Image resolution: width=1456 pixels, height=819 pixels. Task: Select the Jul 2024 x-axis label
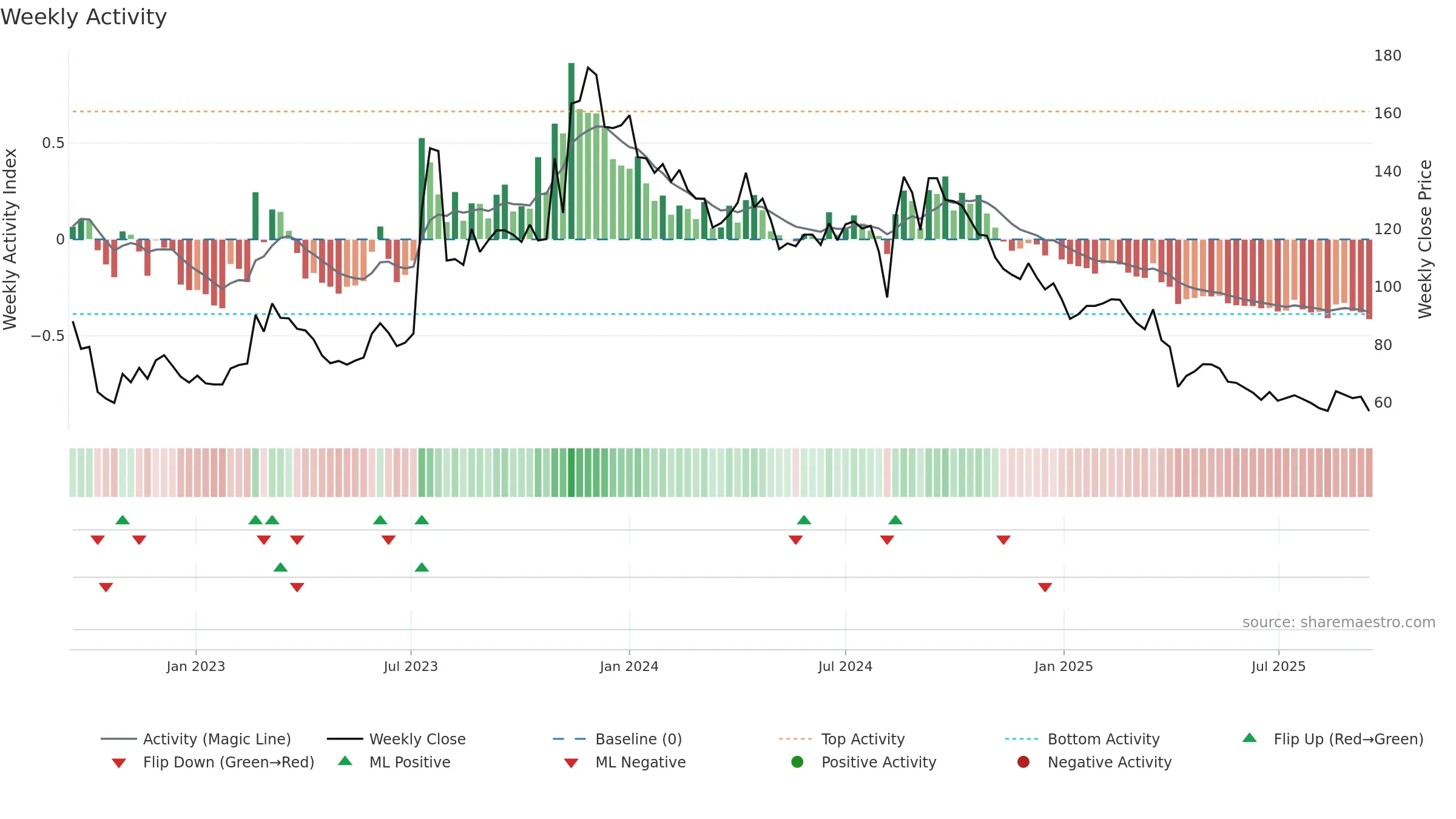tap(845, 667)
